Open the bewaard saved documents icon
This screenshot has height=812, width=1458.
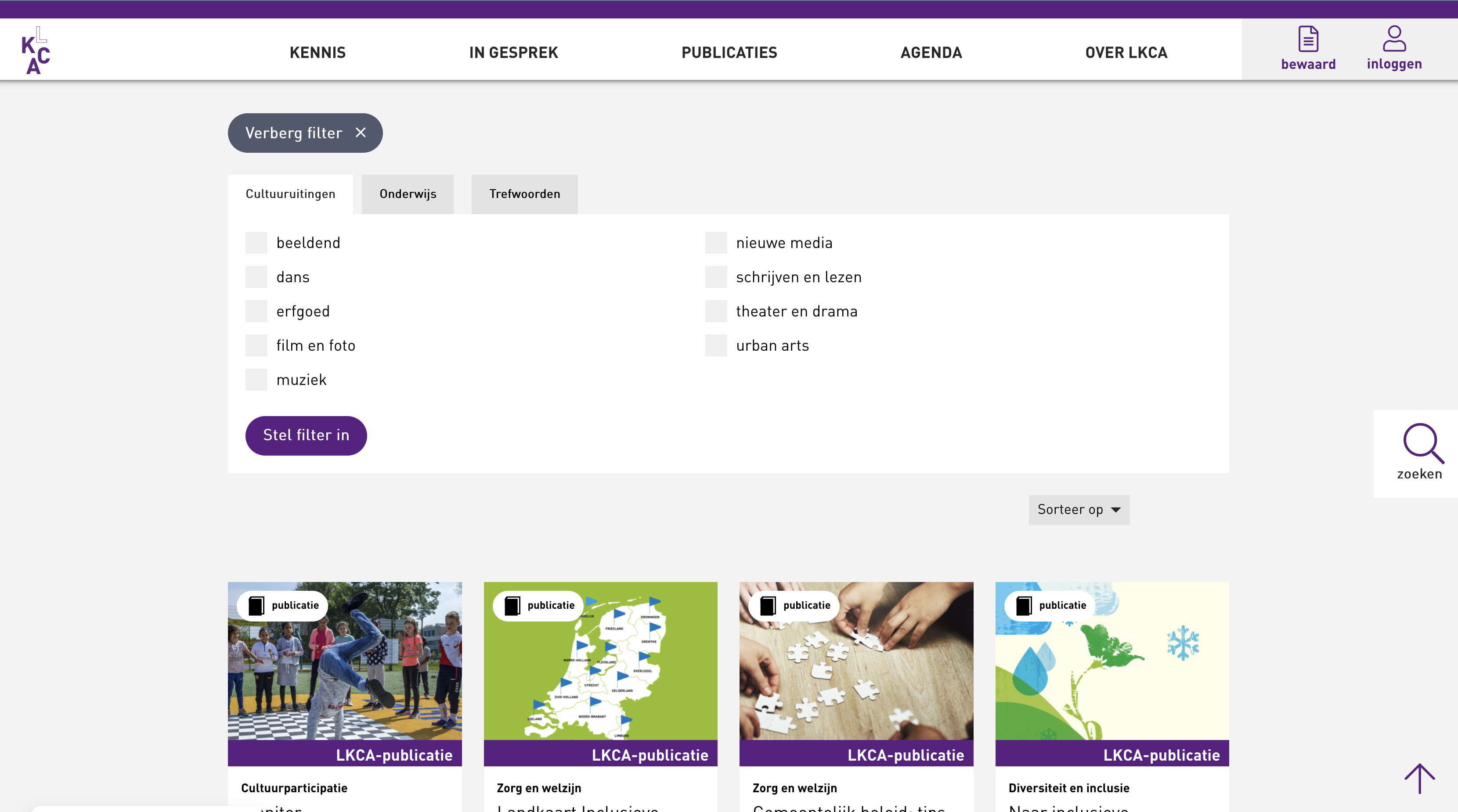tap(1308, 39)
